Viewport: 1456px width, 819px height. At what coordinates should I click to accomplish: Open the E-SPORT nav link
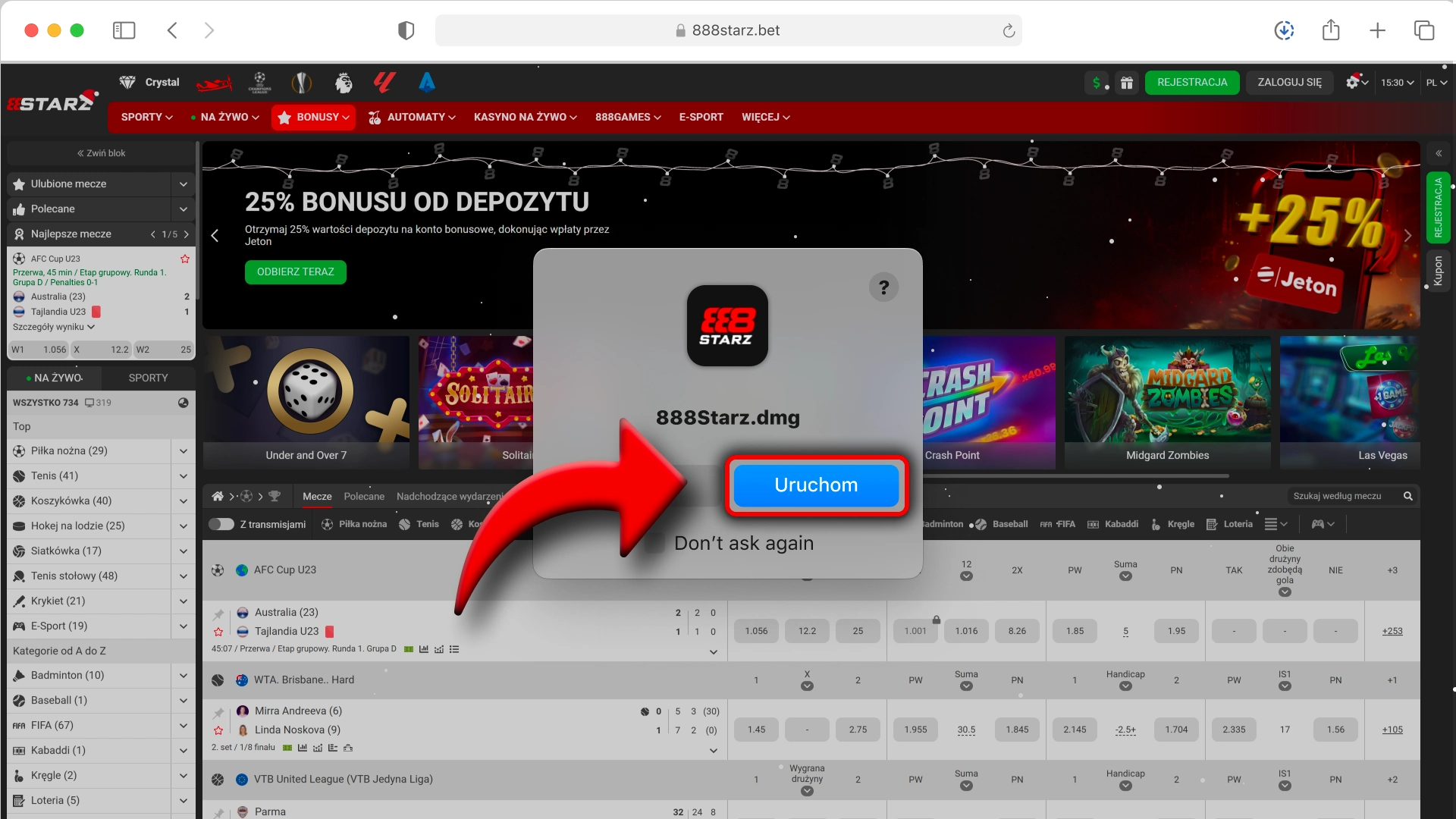701,117
